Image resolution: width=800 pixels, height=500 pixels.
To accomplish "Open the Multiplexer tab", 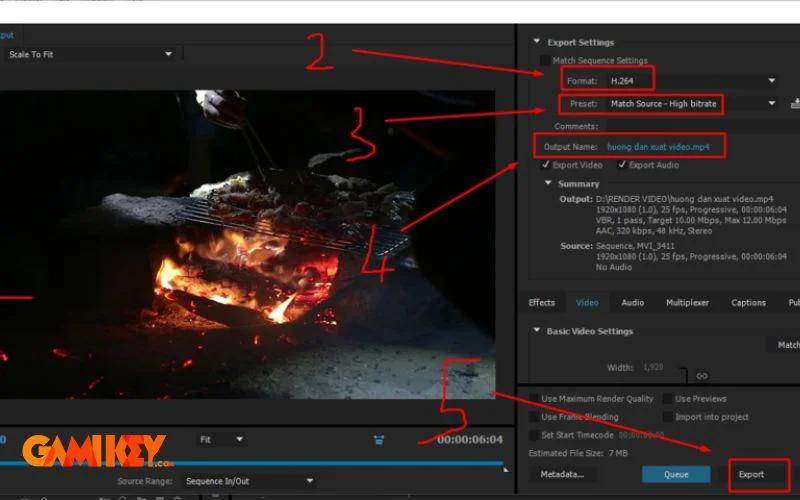I will point(687,303).
